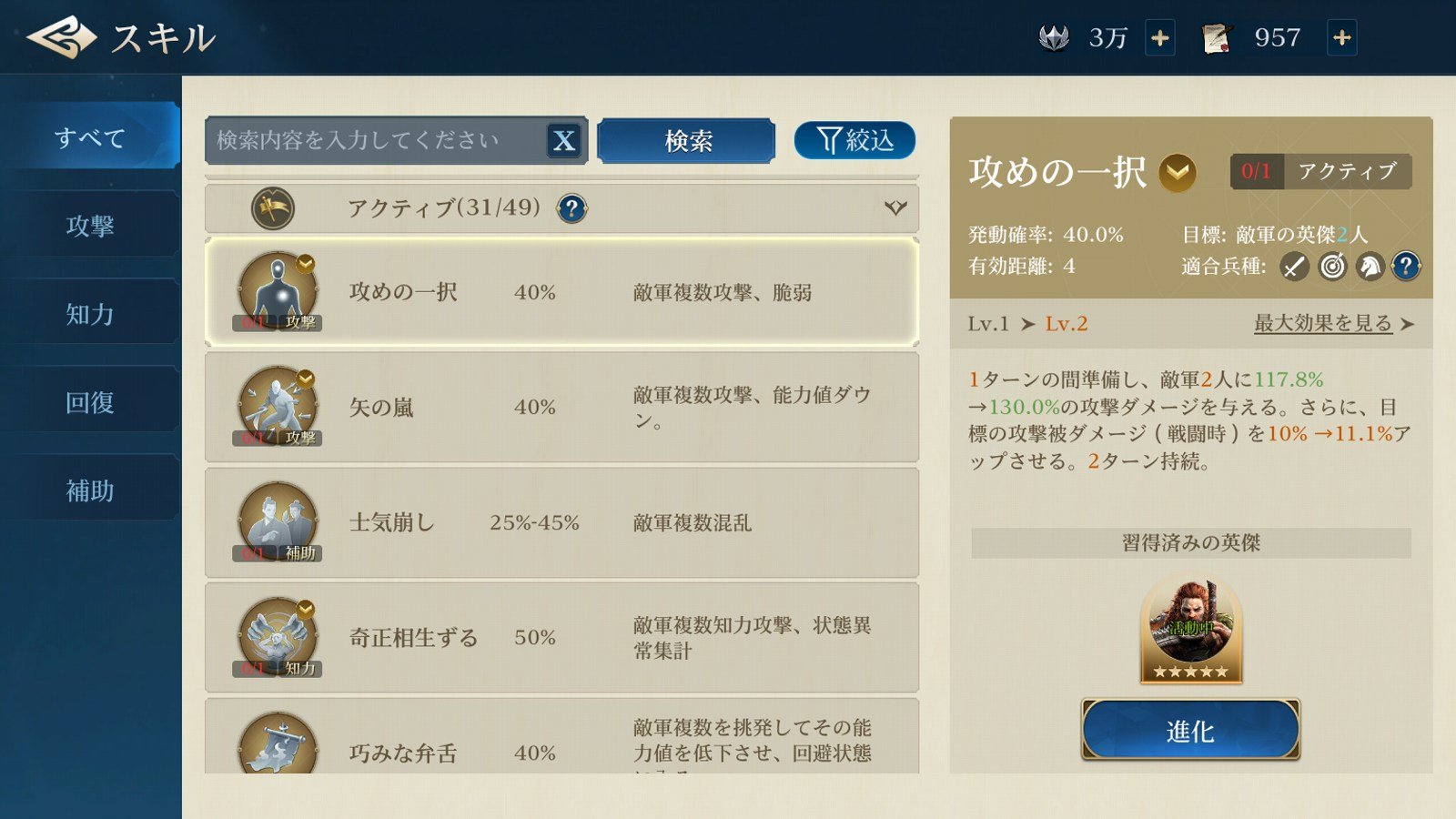Screen dimensions: 1456x819
Task: Select the 巧みな弁舌 skill name
Action: [x=403, y=753]
